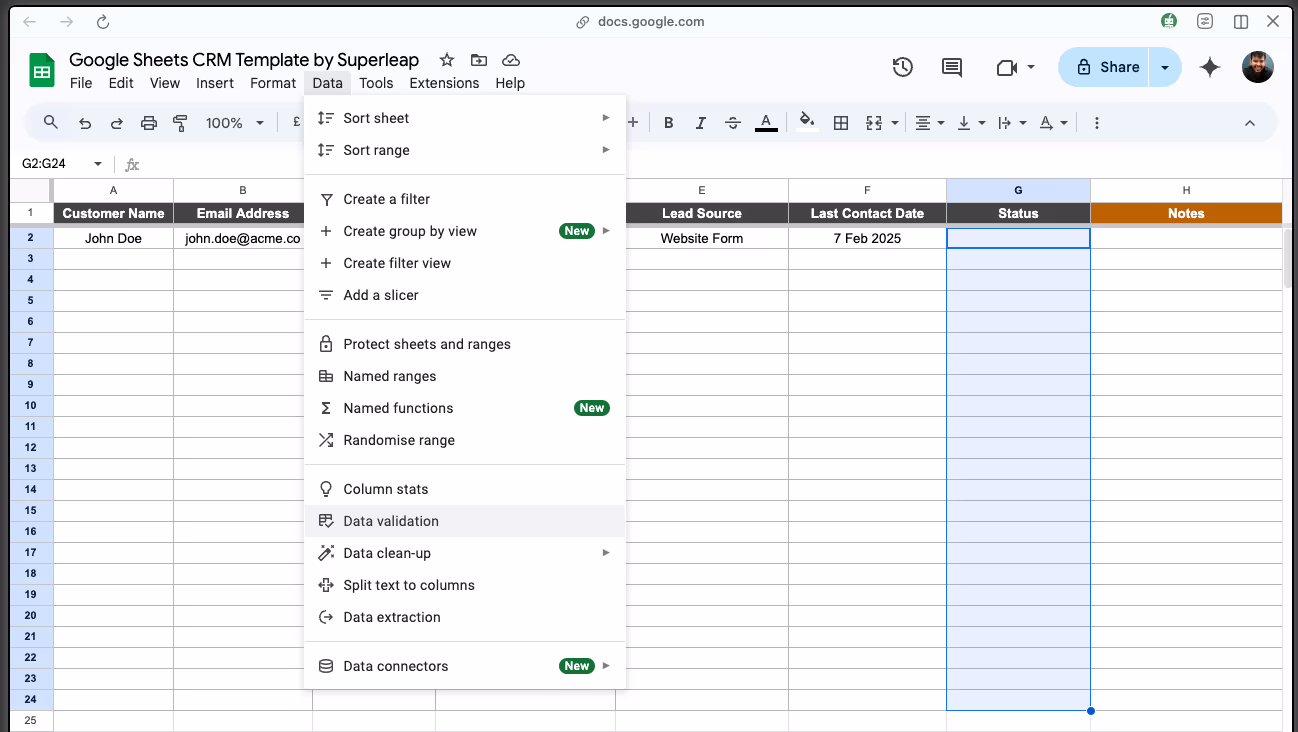
Task: Choose Create filter view
Action: pos(465,263)
